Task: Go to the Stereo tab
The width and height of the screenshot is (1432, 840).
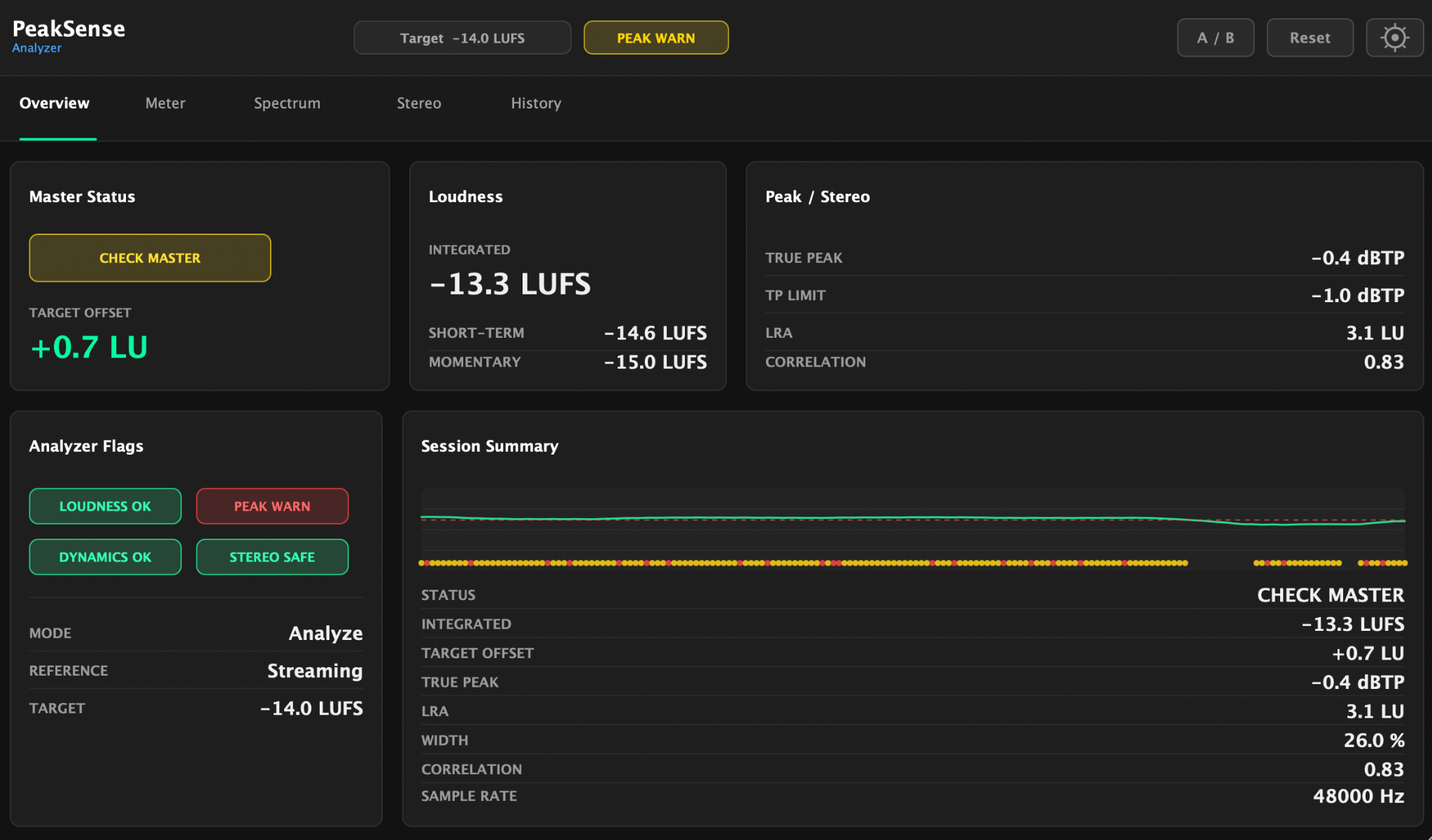Action: (419, 103)
